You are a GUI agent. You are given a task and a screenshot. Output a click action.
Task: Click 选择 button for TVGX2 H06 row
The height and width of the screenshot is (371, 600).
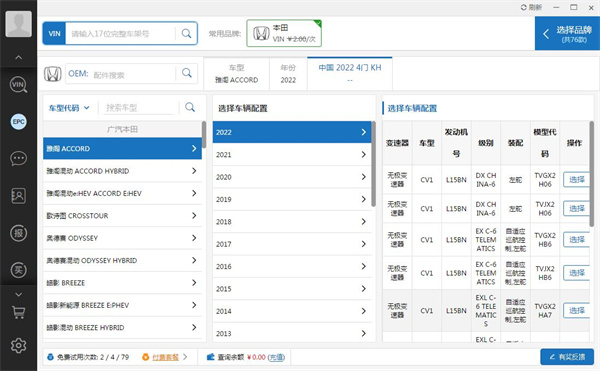576,179
